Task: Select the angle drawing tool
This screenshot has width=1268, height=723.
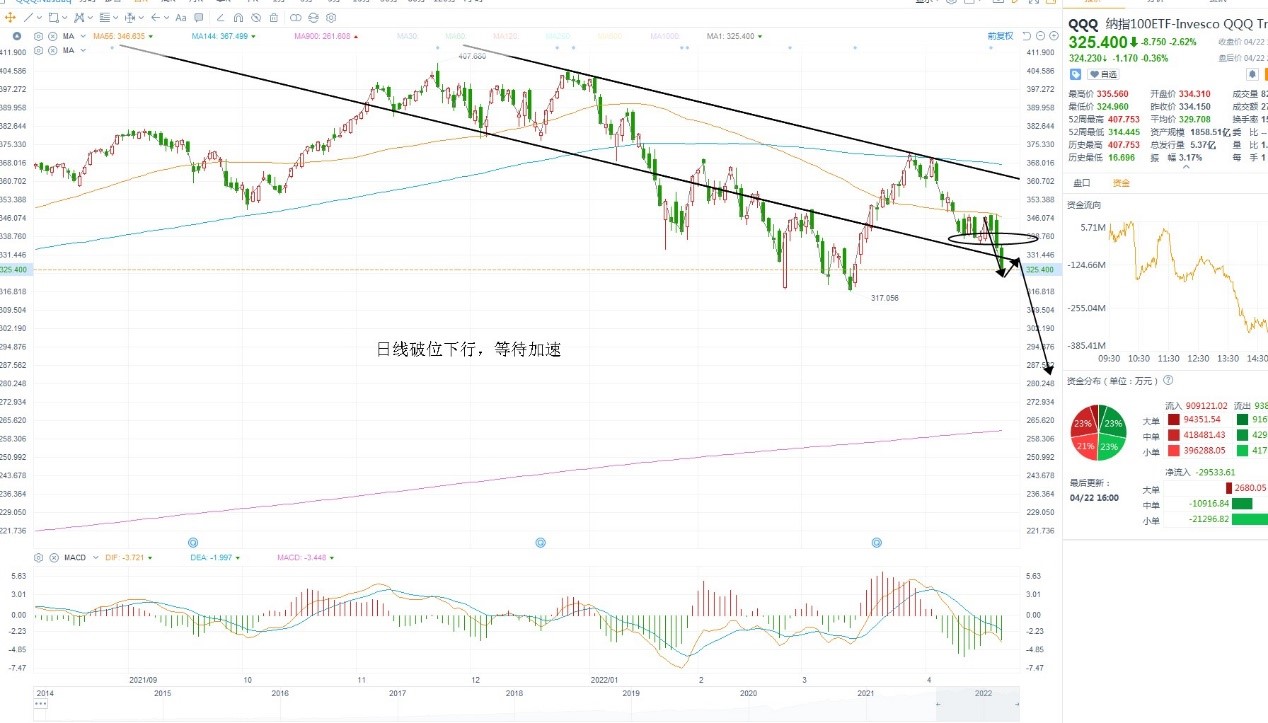Action: (x=220, y=17)
